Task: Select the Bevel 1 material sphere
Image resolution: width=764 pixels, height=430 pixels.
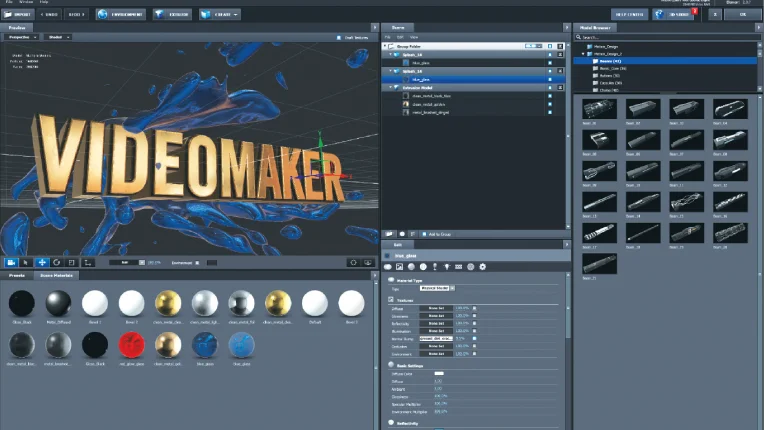Action: [95, 303]
